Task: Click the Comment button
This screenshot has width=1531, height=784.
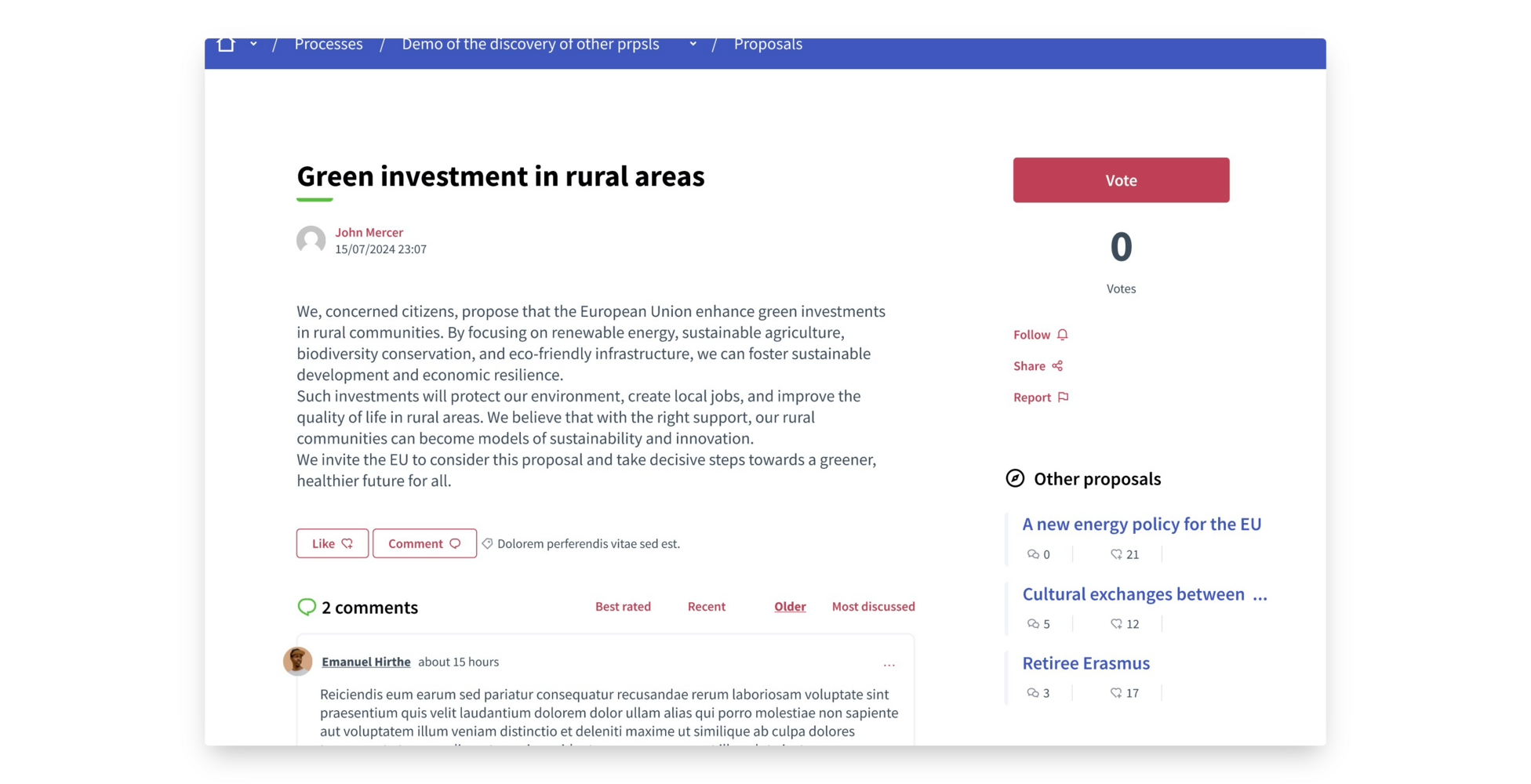Action: 424,543
